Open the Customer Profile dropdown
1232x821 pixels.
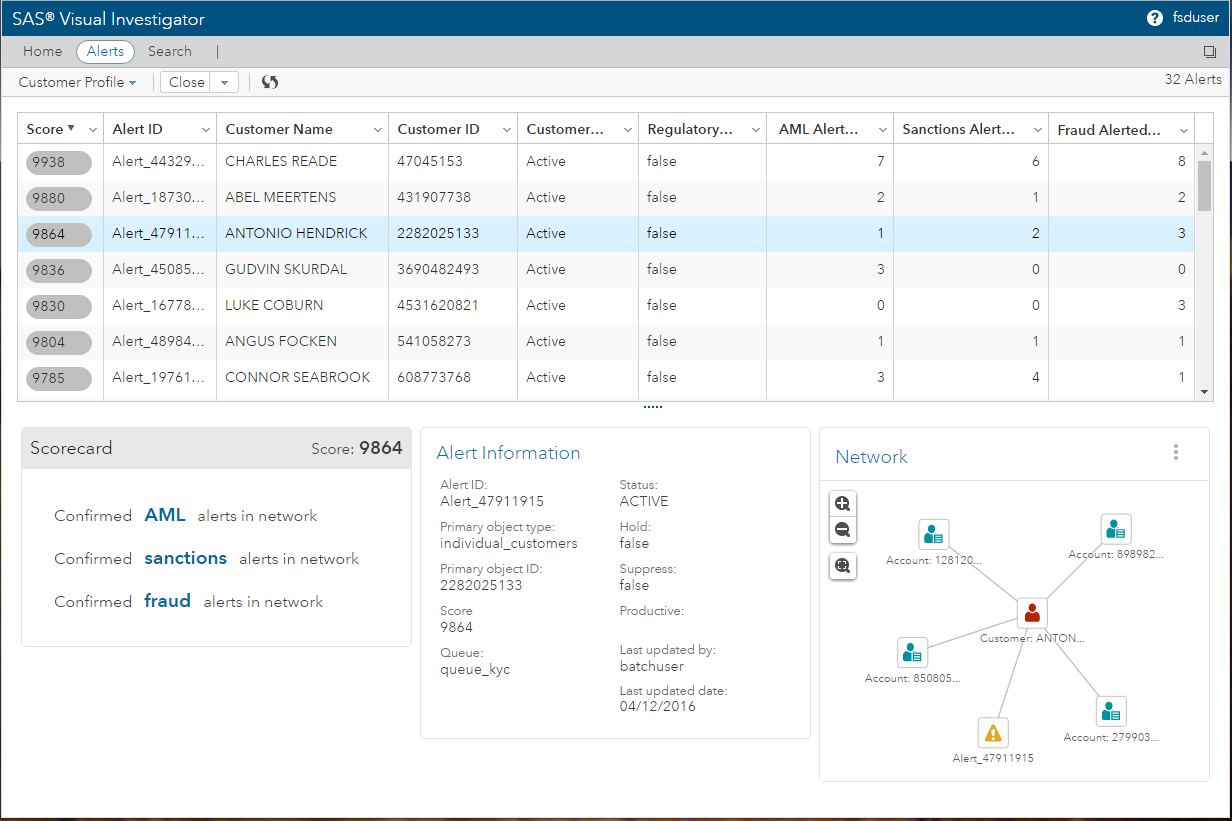pos(77,82)
